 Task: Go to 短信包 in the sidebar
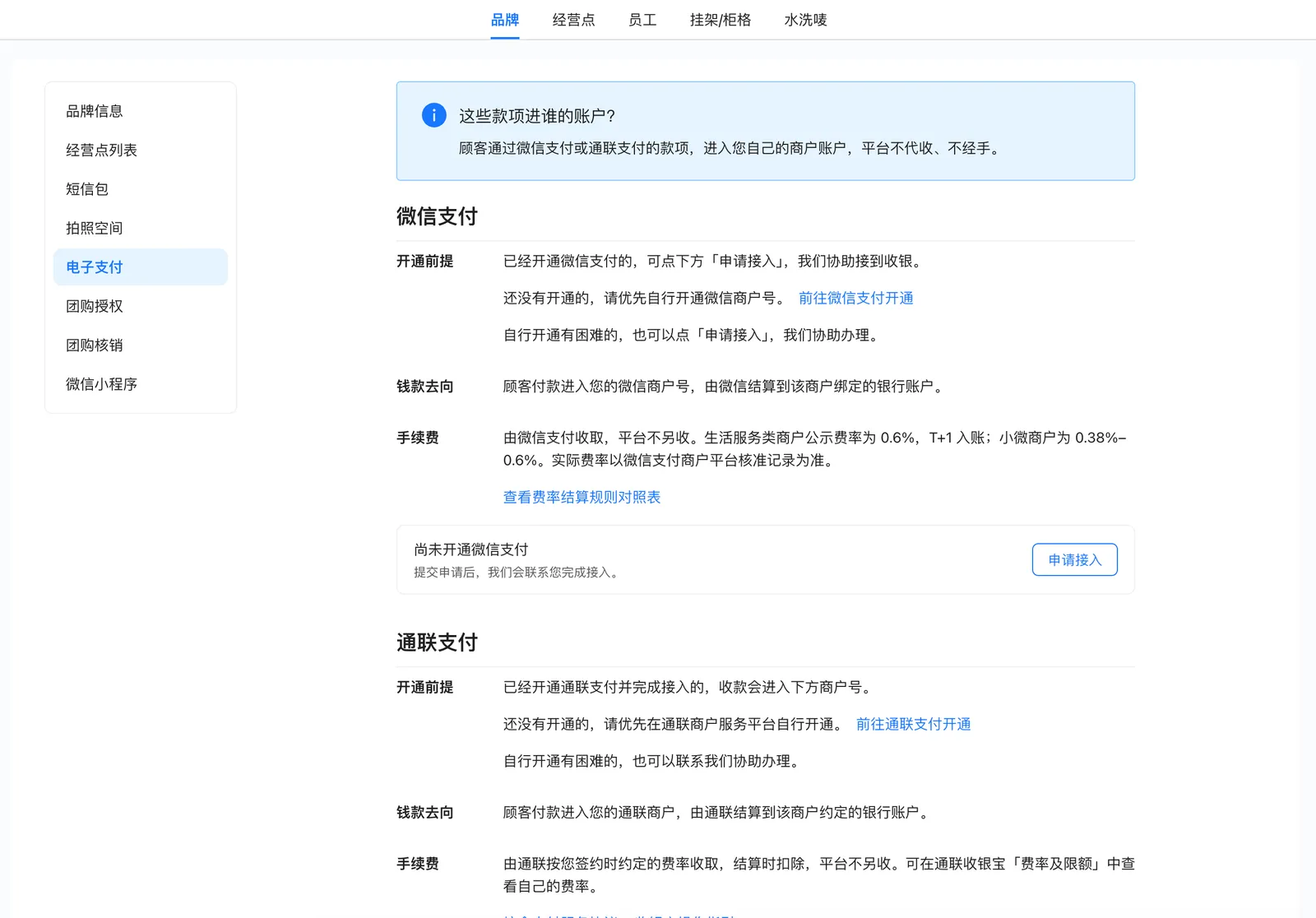point(141,189)
